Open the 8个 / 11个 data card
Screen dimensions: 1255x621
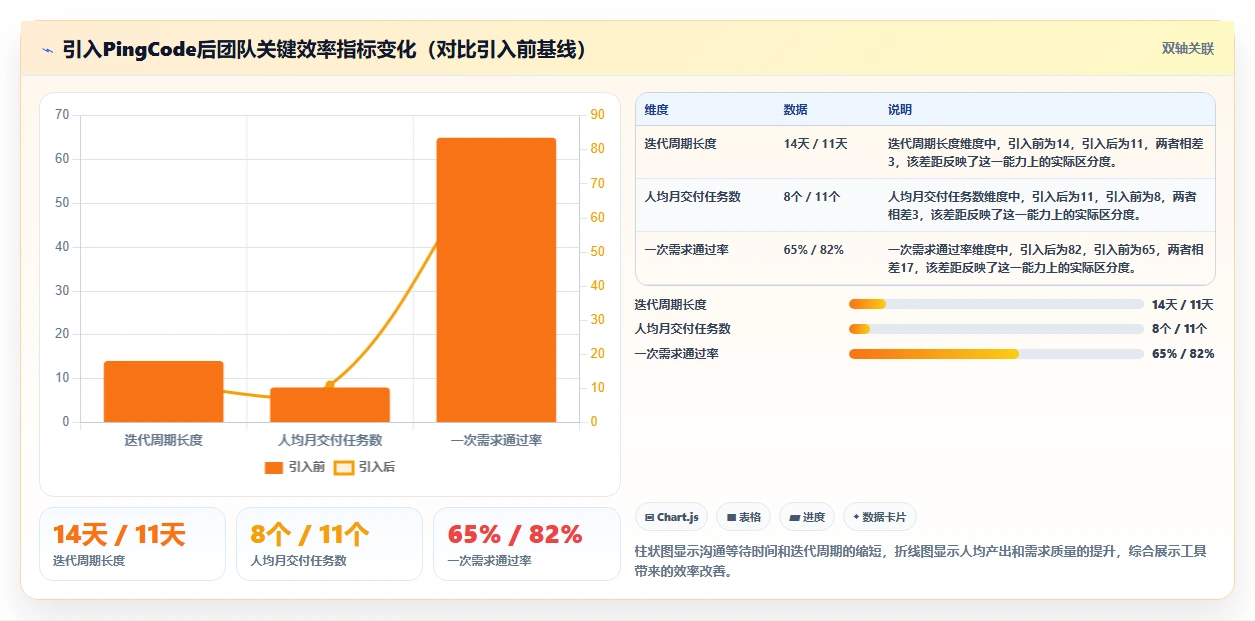pyautogui.click(x=329, y=544)
